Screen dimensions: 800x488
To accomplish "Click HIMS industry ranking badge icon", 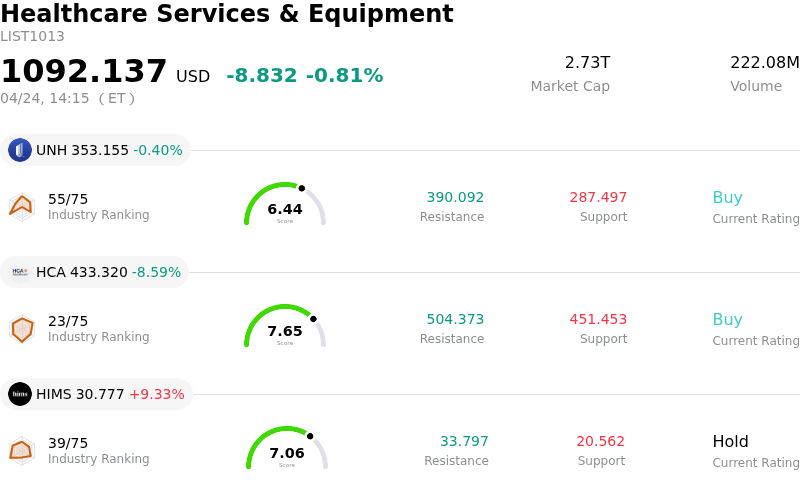I will point(21,450).
